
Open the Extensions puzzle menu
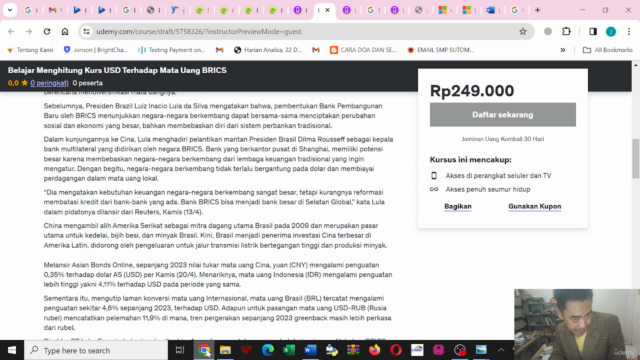567,31
